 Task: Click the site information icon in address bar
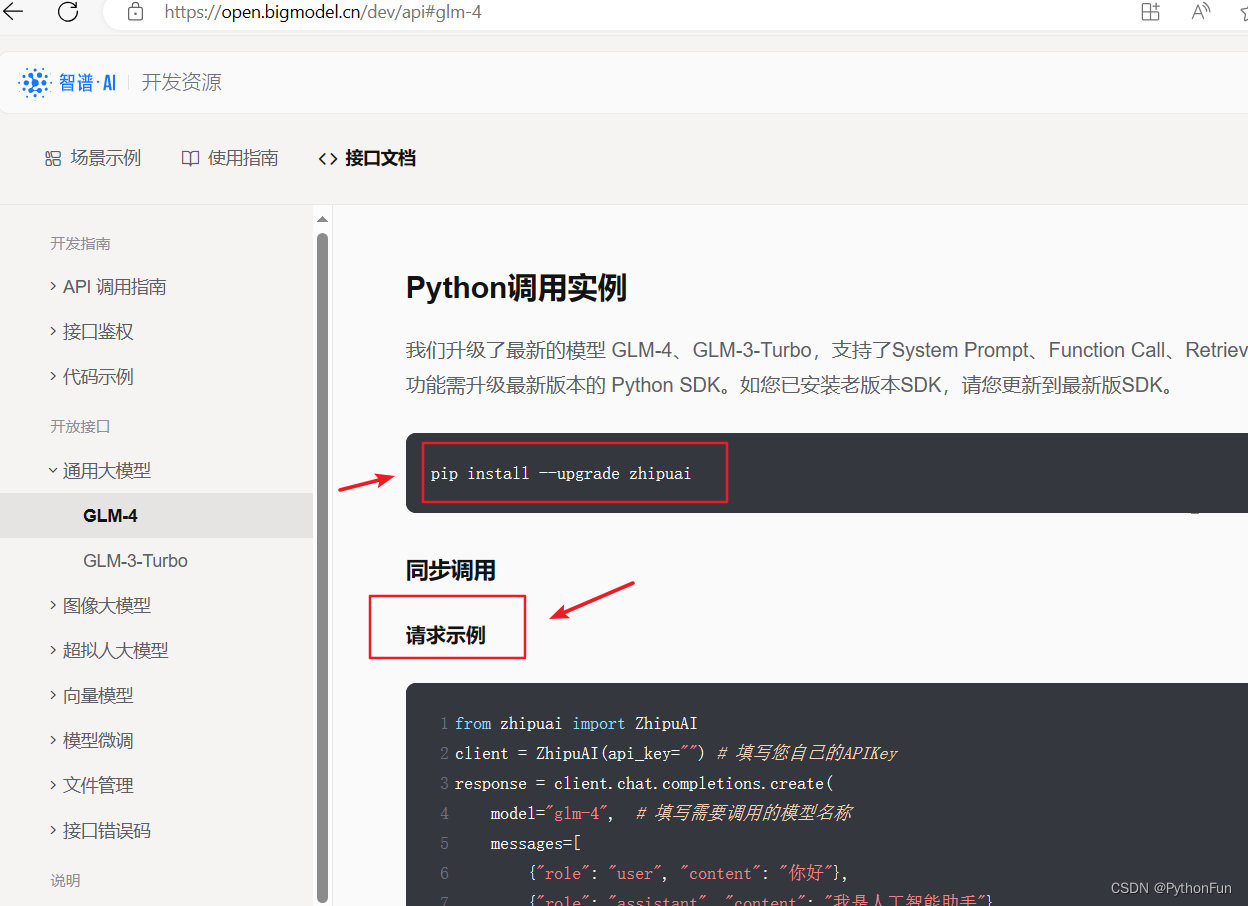(x=135, y=13)
